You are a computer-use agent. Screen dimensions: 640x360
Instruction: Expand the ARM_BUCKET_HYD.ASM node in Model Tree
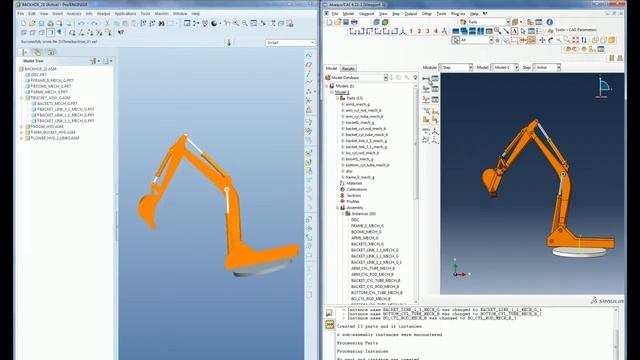(x=22, y=132)
